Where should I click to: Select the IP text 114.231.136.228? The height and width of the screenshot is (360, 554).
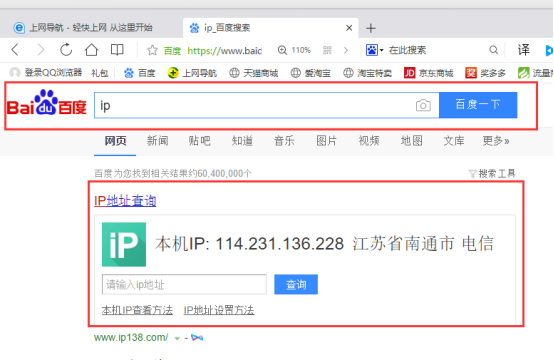tap(279, 244)
